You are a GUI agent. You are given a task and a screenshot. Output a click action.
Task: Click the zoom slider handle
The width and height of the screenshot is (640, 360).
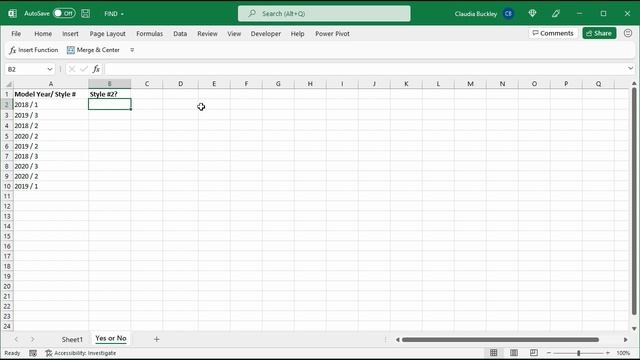[578, 353]
